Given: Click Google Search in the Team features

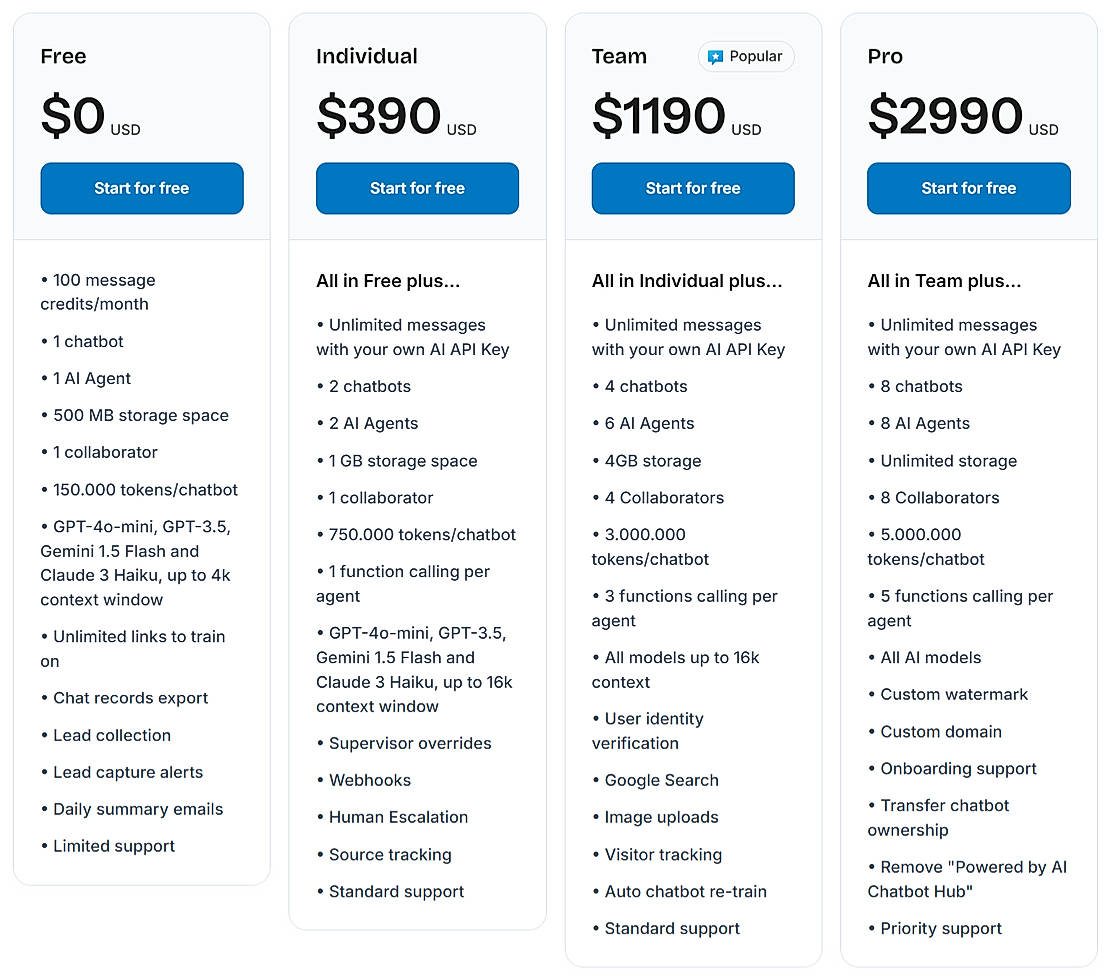Looking at the screenshot, I should 661,780.
